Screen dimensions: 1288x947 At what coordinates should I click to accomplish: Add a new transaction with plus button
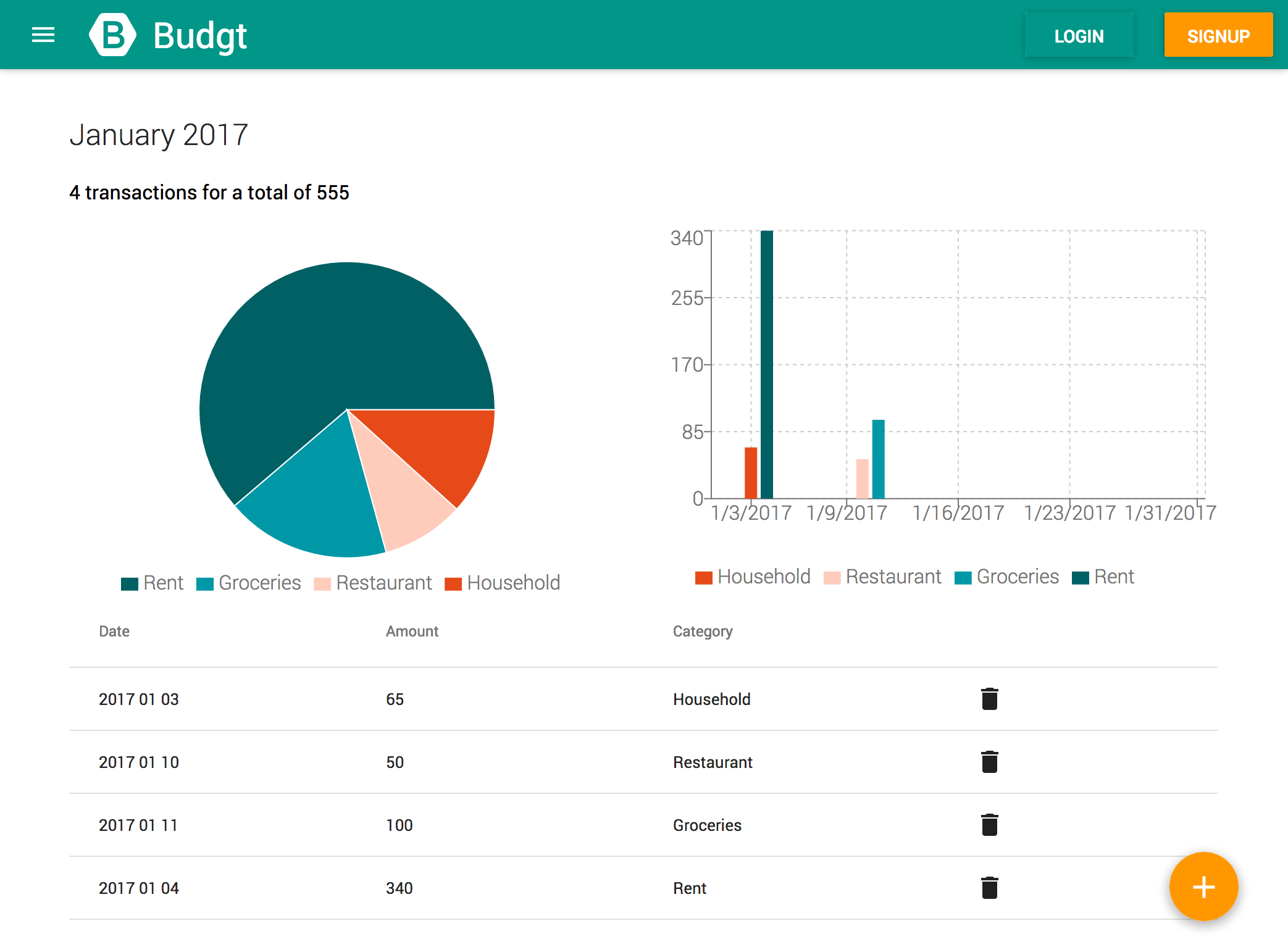point(1203,887)
